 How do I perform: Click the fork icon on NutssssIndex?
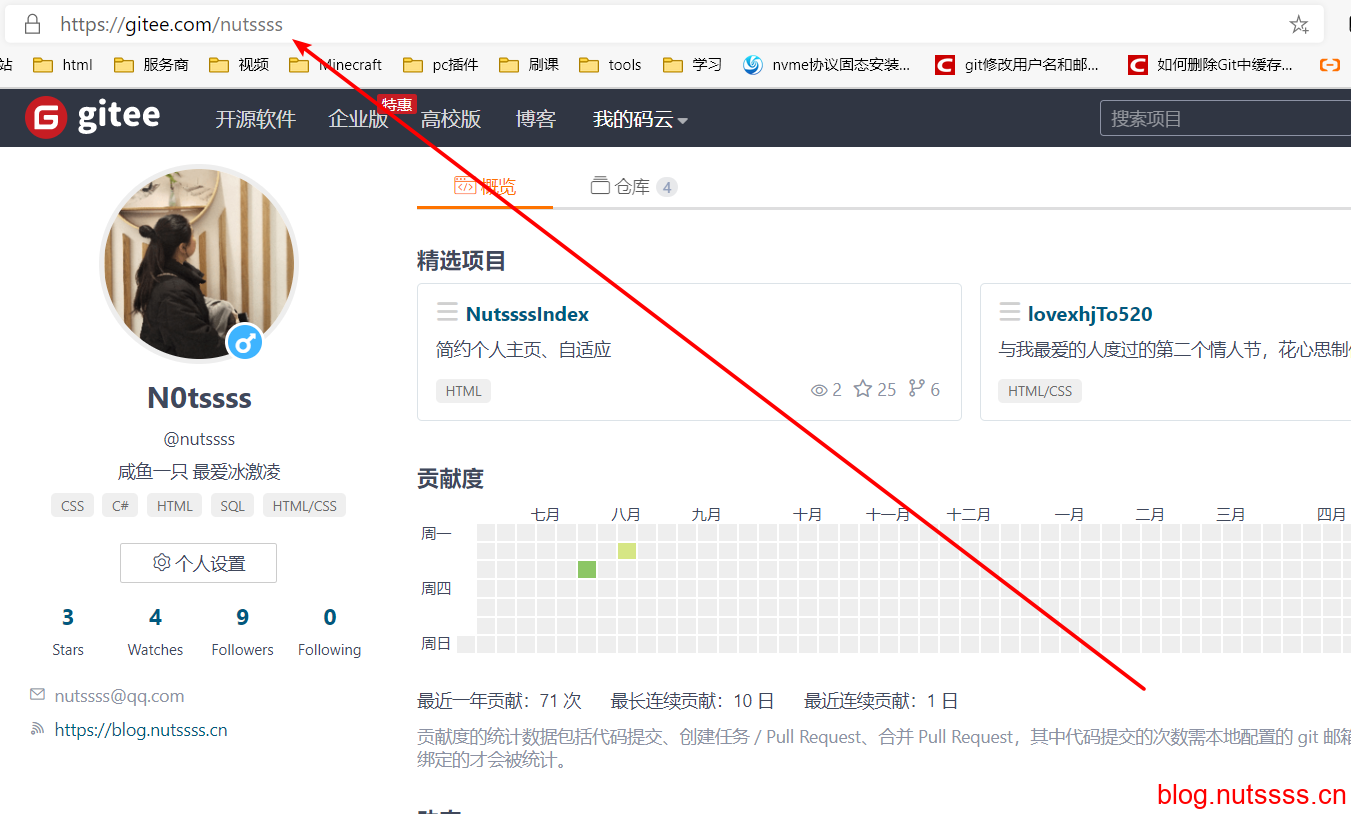coord(916,389)
